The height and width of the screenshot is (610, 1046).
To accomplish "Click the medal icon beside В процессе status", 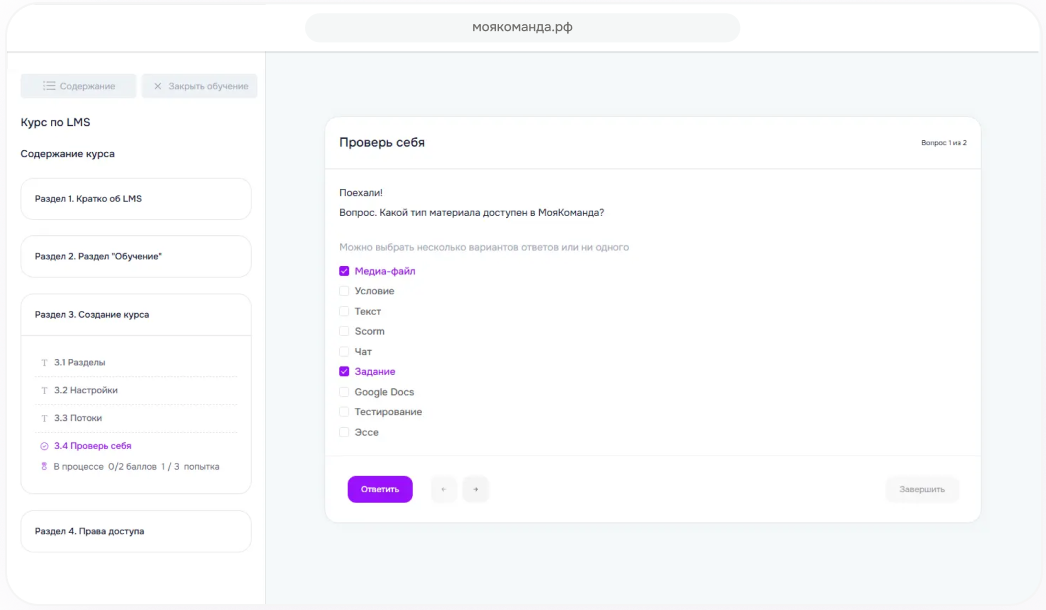I will click(44, 467).
